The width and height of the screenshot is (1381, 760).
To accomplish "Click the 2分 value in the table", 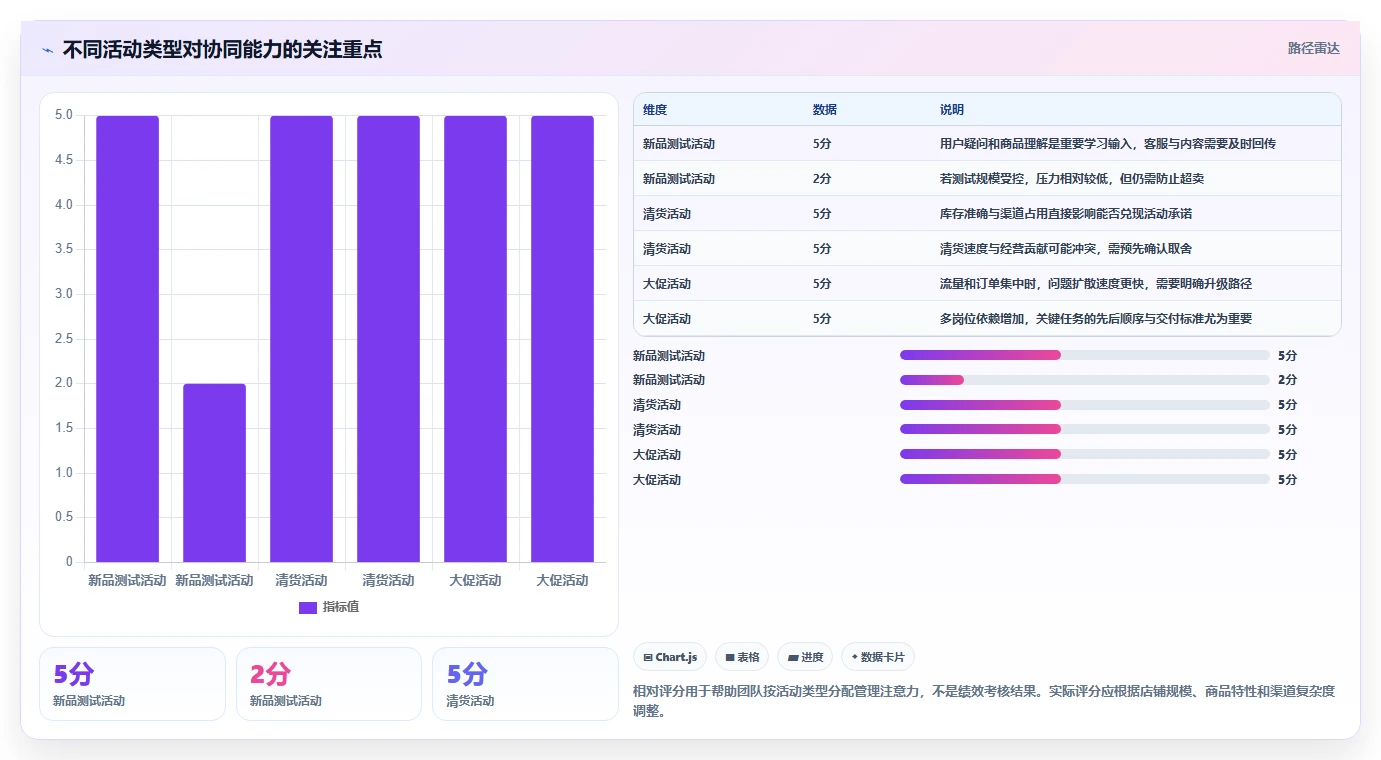I will tap(822, 179).
